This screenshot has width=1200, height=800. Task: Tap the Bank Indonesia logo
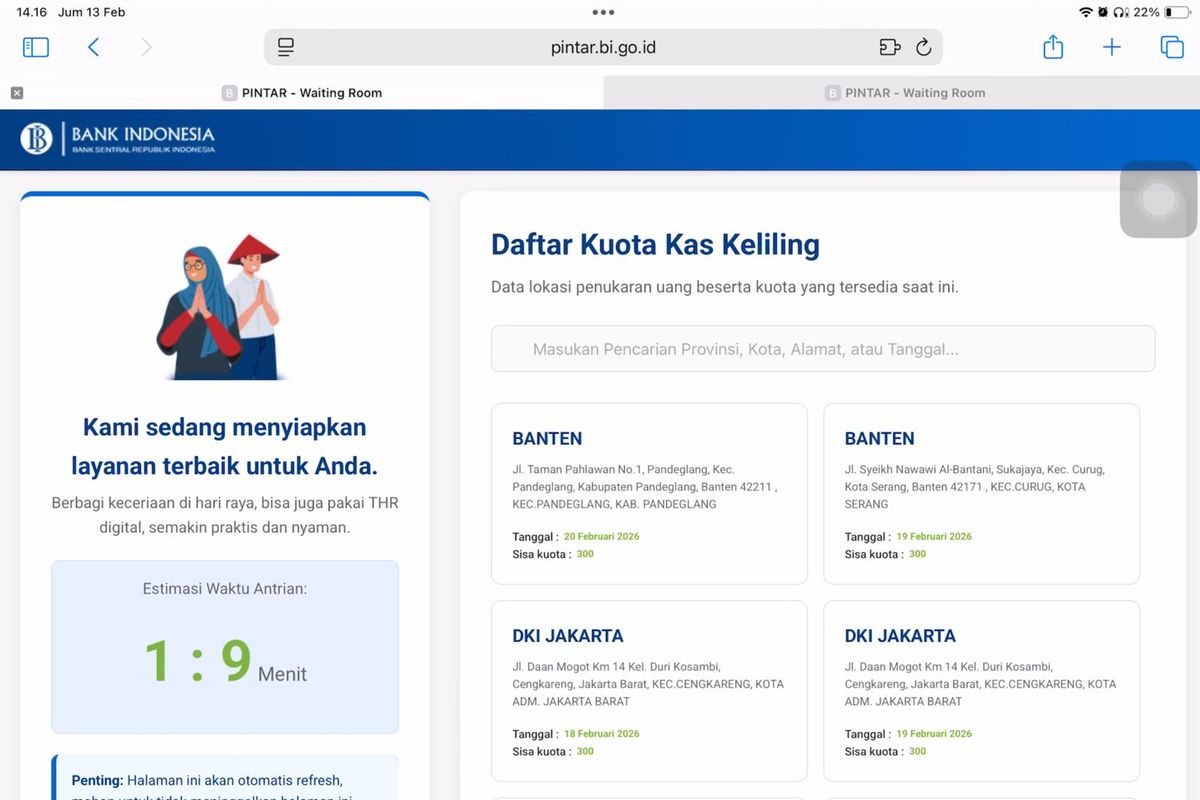click(118, 139)
